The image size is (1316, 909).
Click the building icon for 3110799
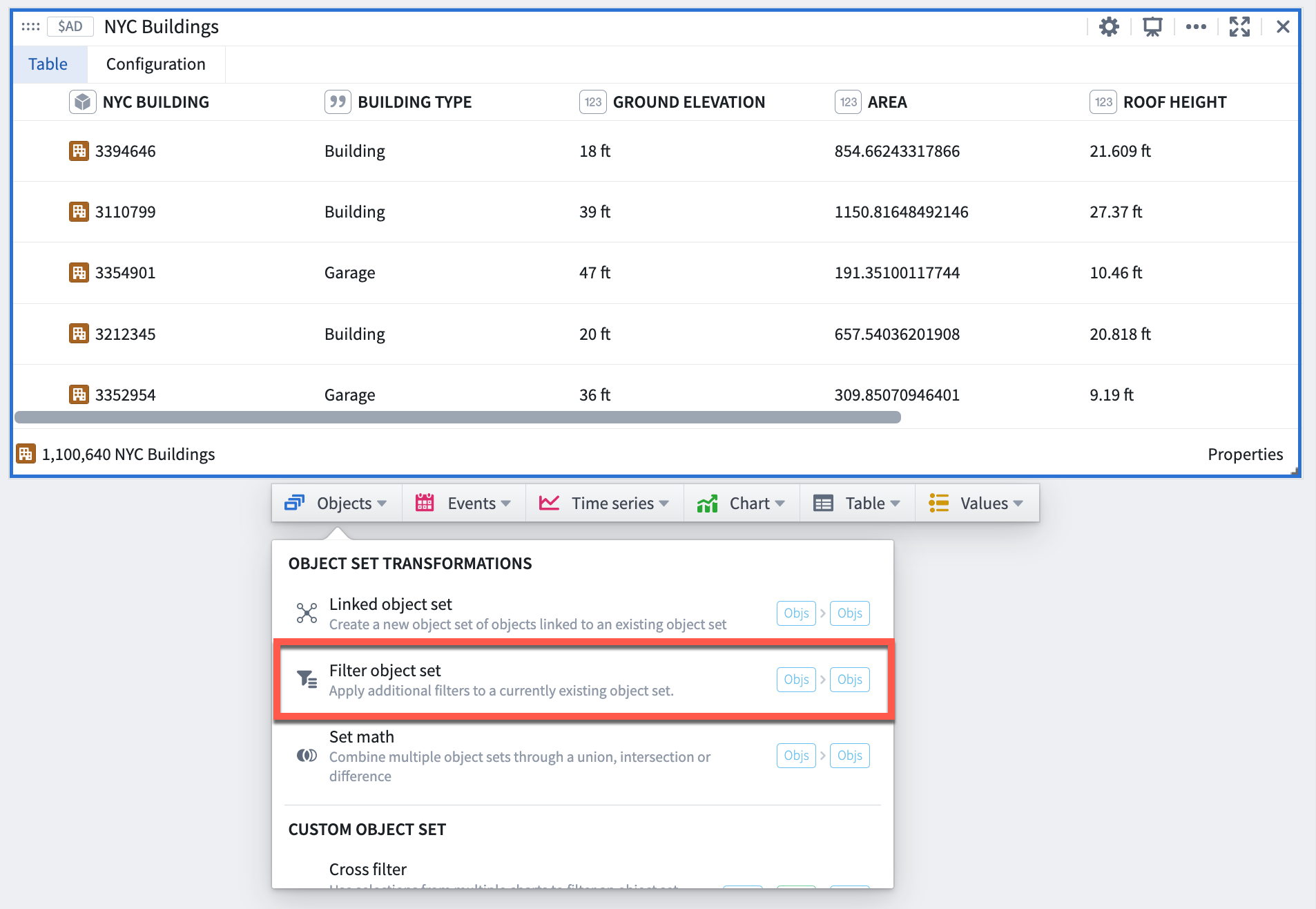pos(79,211)
